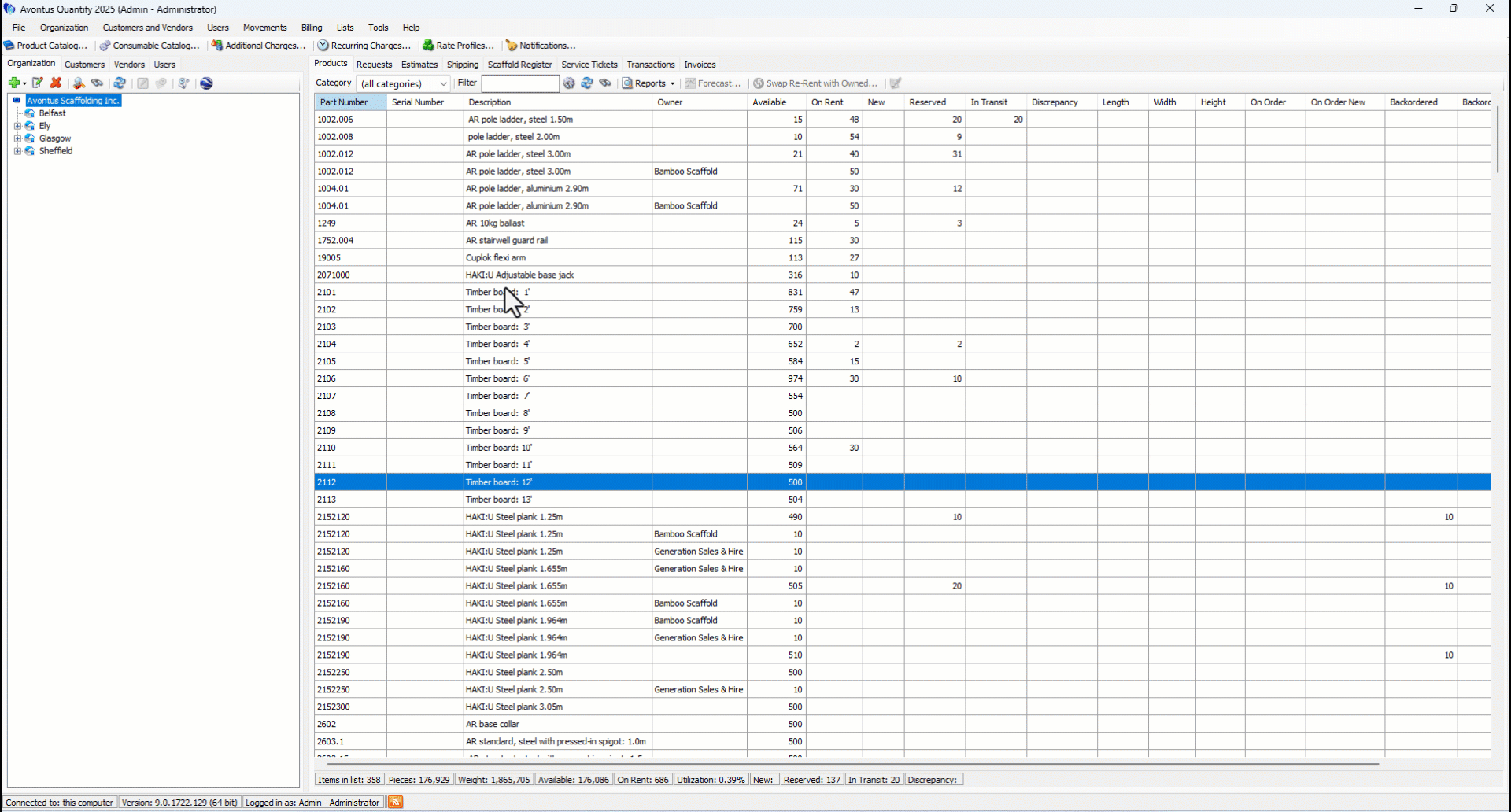Open Rate Profiles toolbar item
This screenshot has height=812, width=1511.
coord(459,46)
